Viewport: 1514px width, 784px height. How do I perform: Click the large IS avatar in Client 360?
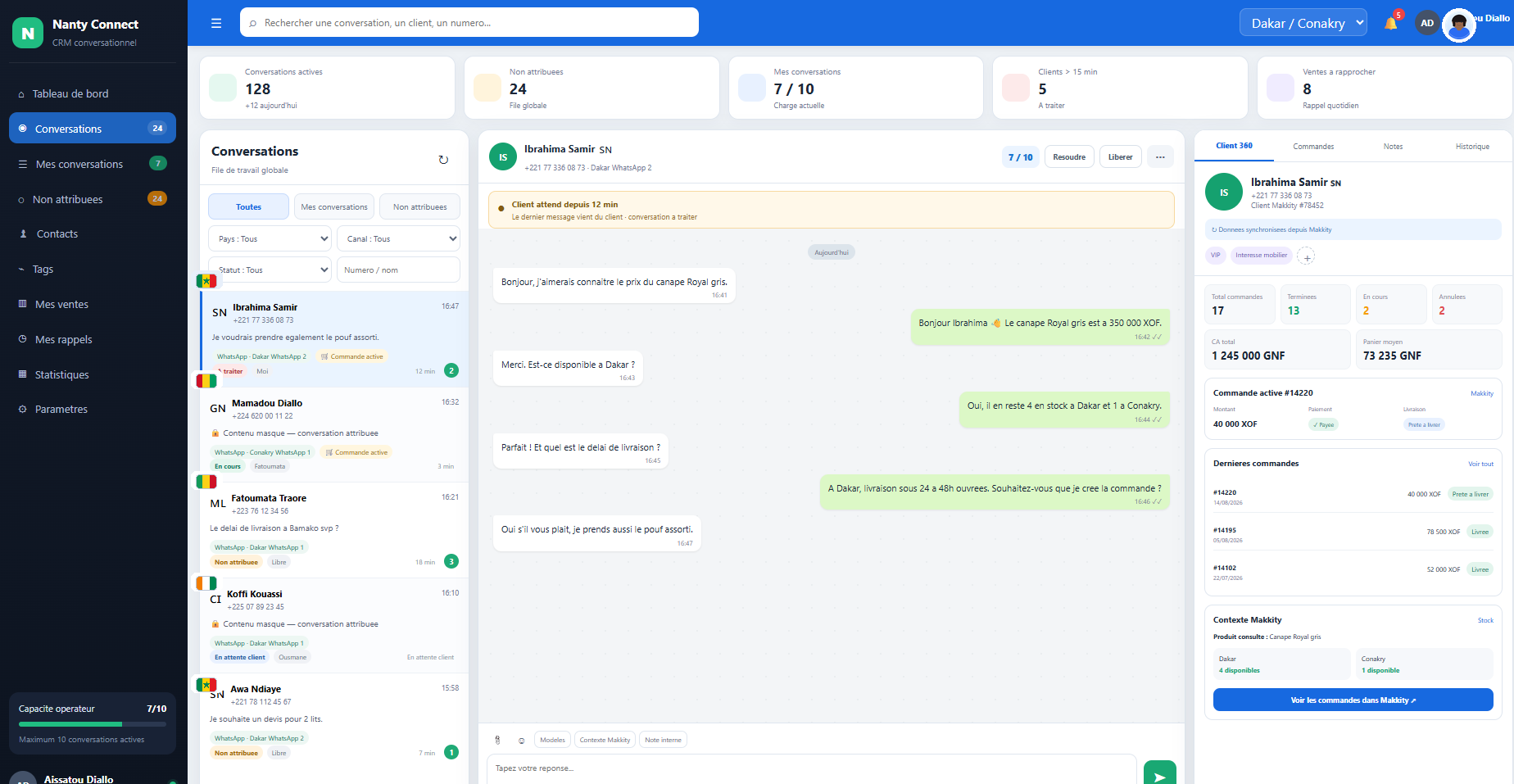pos(1224,193)
